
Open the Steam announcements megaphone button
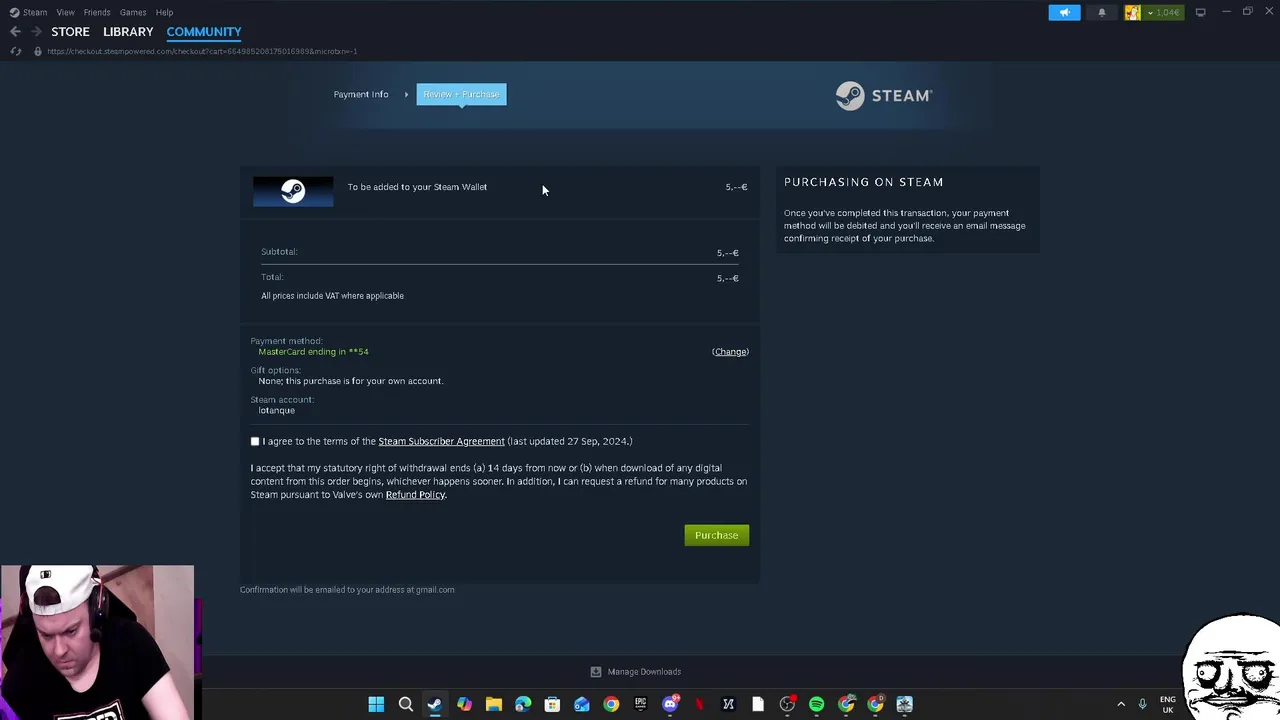(x=1064, y=12)
